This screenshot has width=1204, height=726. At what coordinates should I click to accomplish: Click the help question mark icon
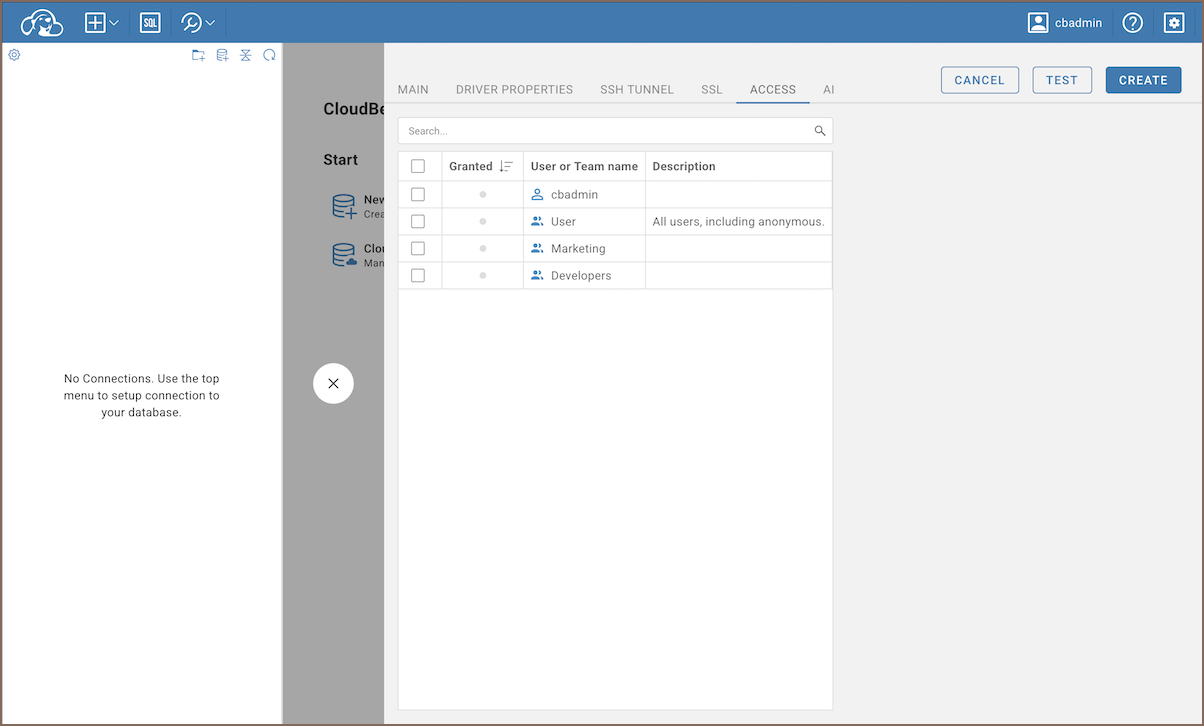1132,22
